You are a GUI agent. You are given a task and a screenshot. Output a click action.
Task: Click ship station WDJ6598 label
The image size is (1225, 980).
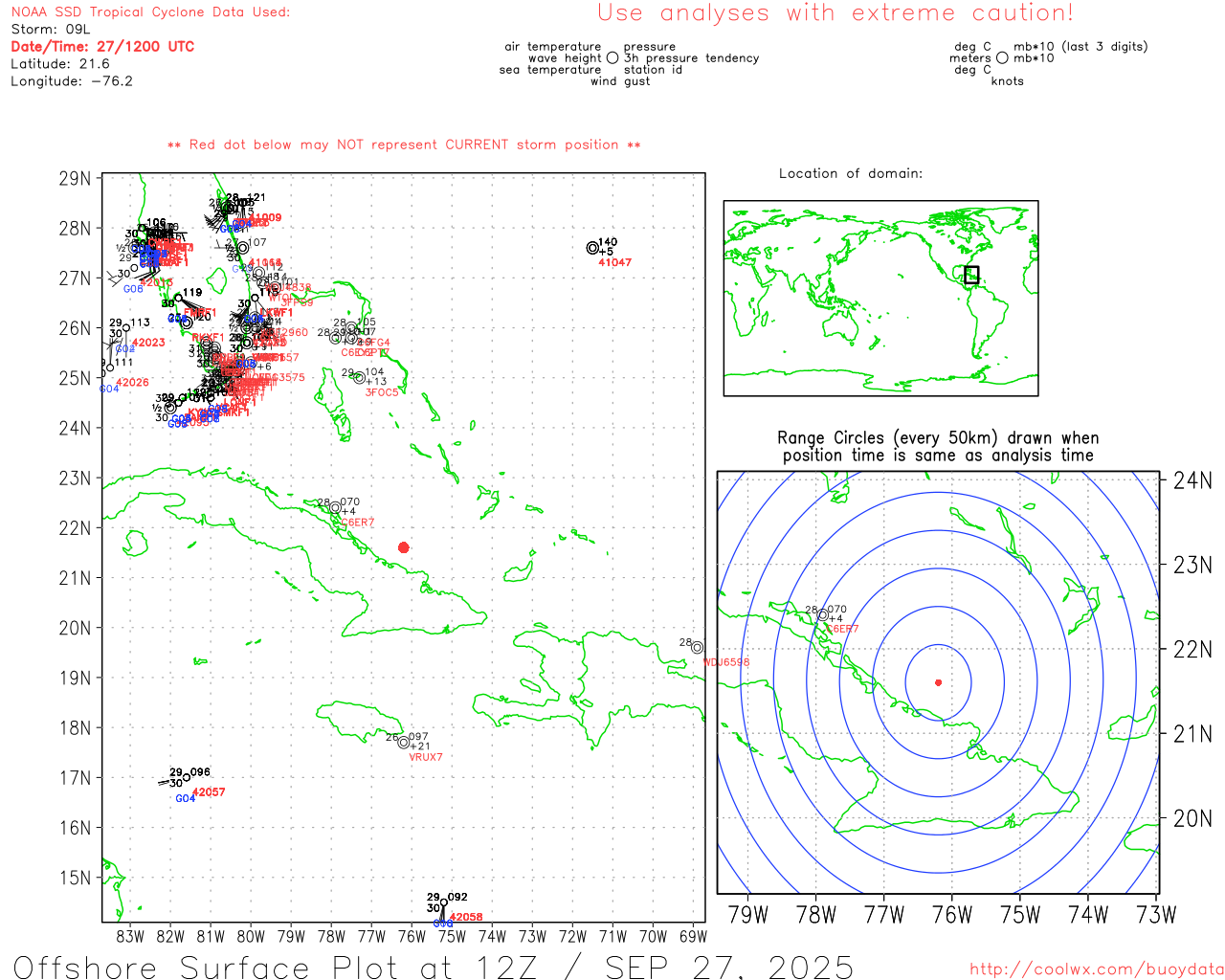[726, 662]
